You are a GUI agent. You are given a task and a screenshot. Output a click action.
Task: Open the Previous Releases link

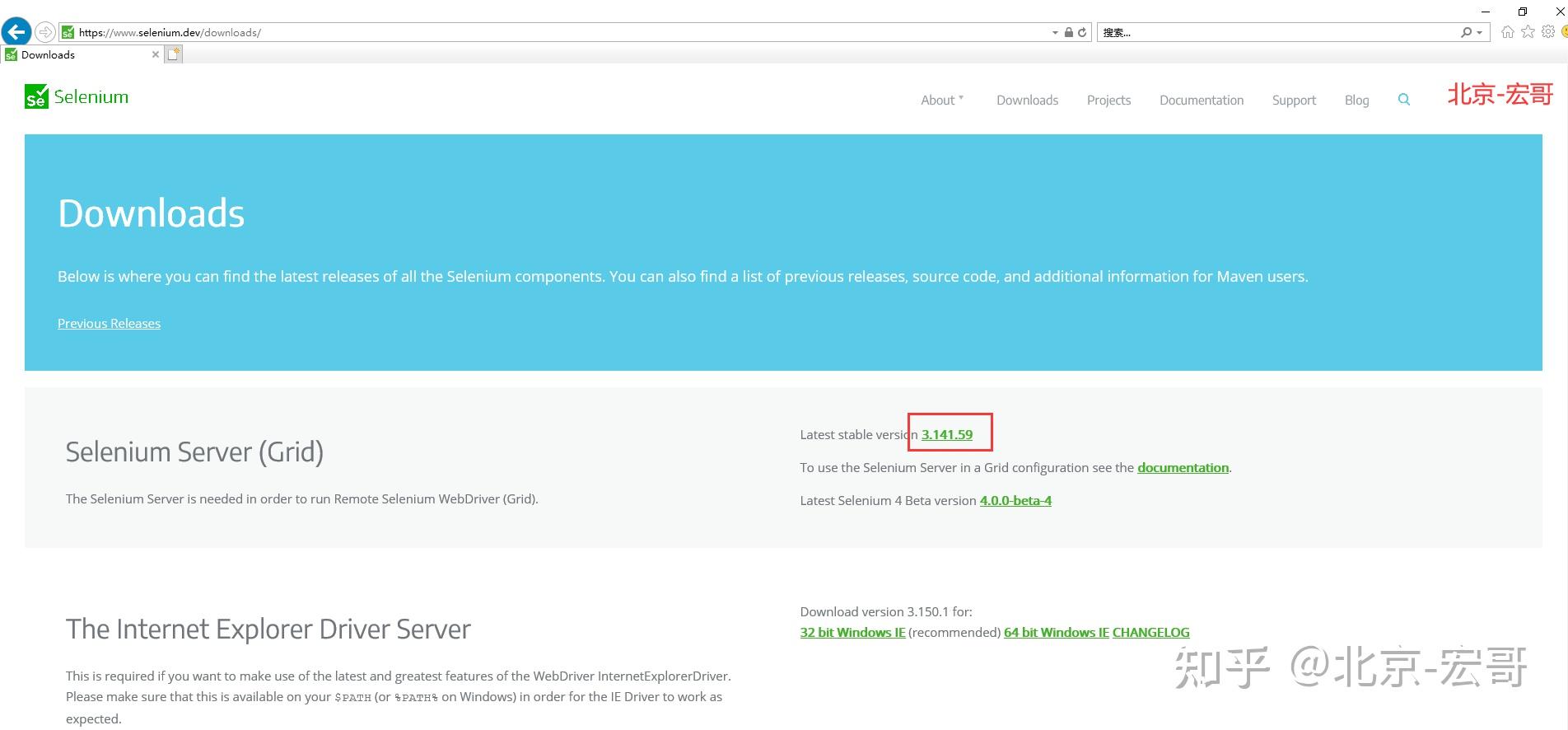[x=109, y=323]
